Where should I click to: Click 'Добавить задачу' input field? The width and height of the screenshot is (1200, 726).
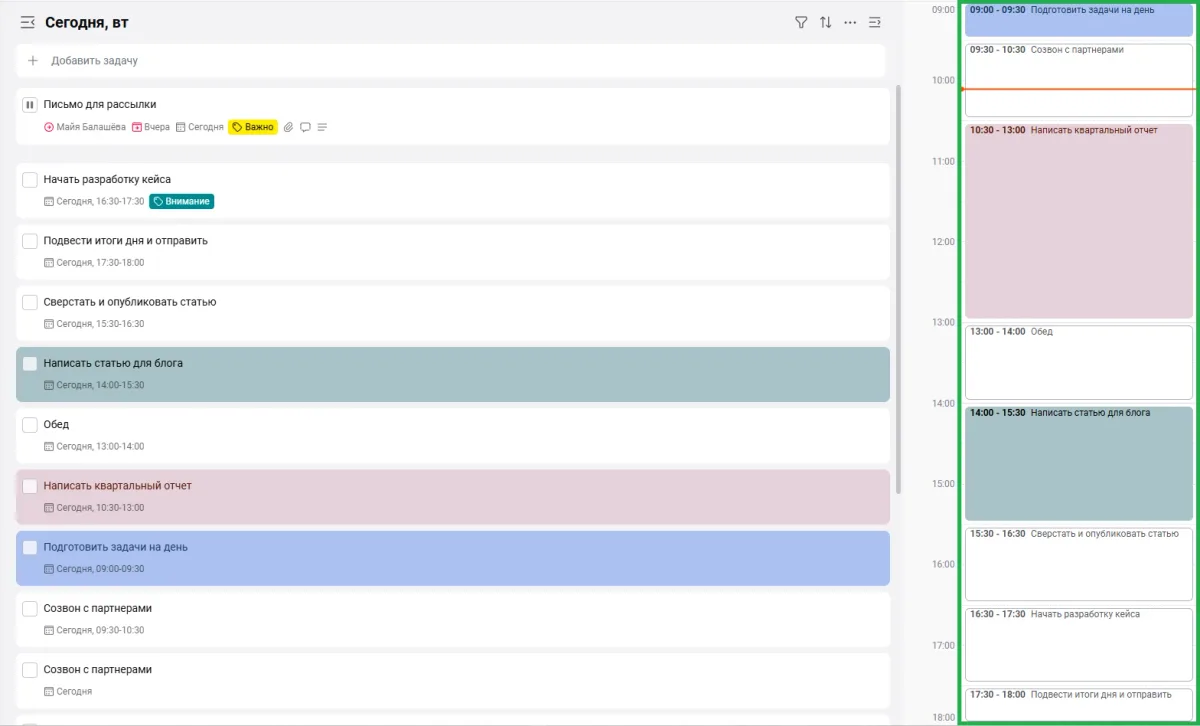[x=450, y=60]
